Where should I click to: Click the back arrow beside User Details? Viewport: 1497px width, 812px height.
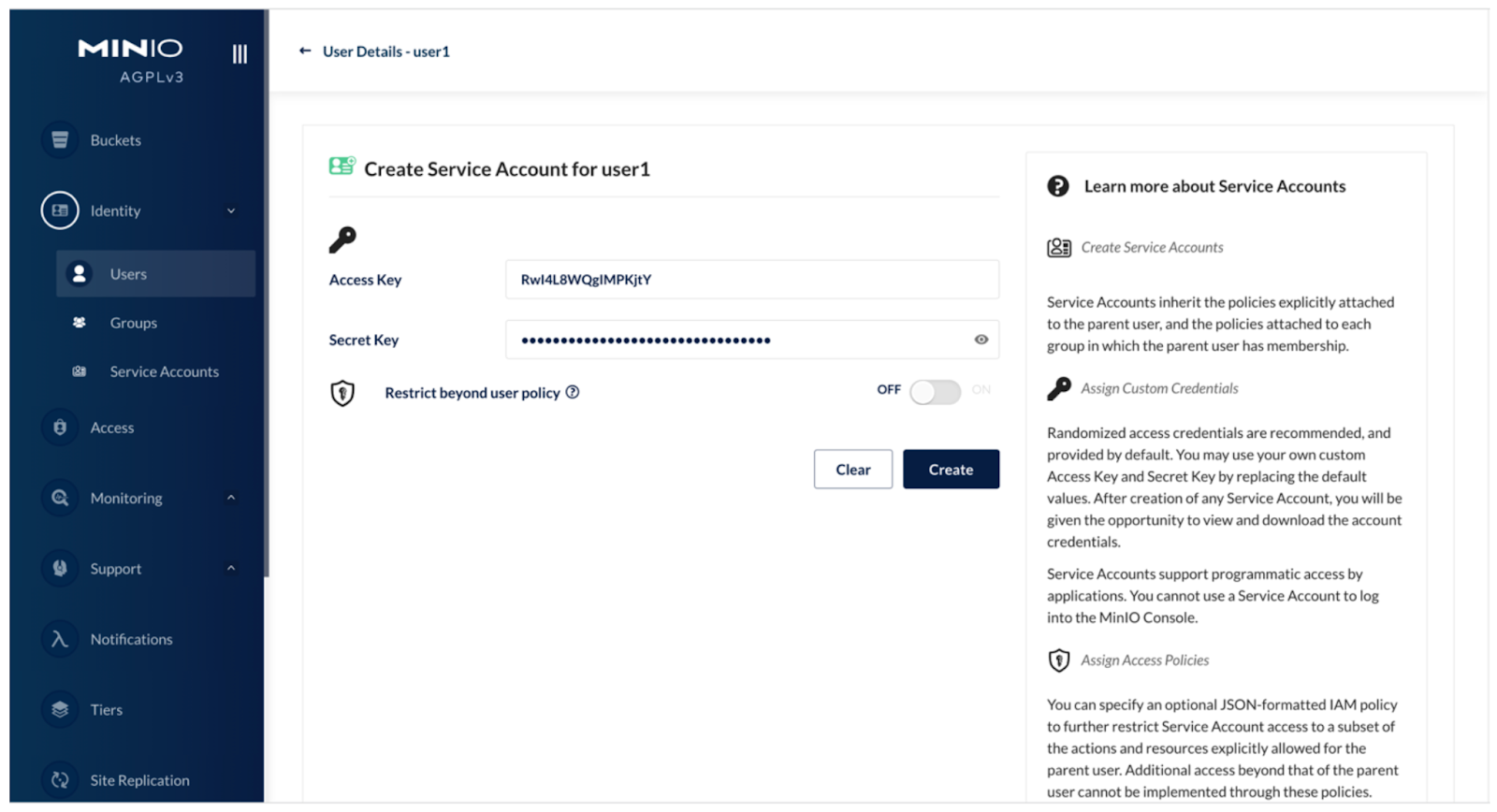coord(305,51)
